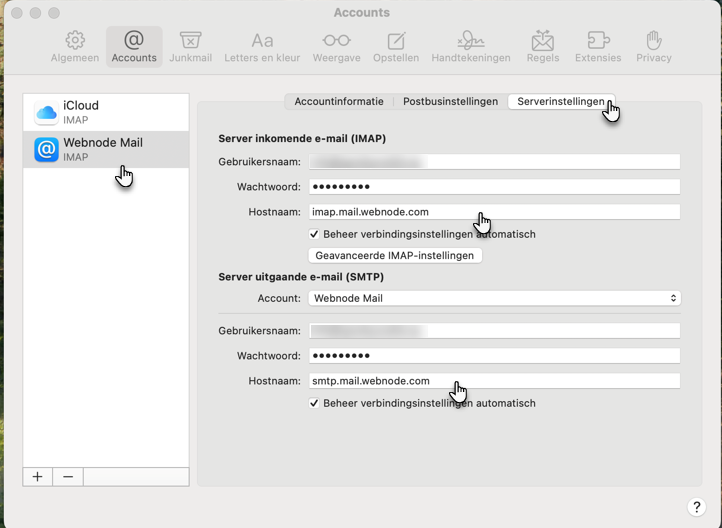Add a new account with plus button
This screenshot has width=722, height=528.
point(38,477)
